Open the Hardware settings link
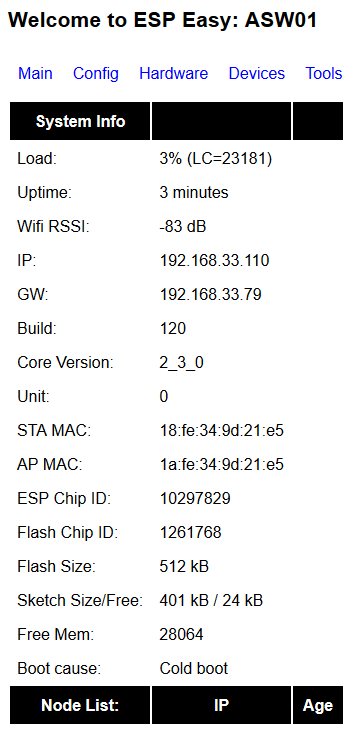The image size is (360, 748). point(174,73)
